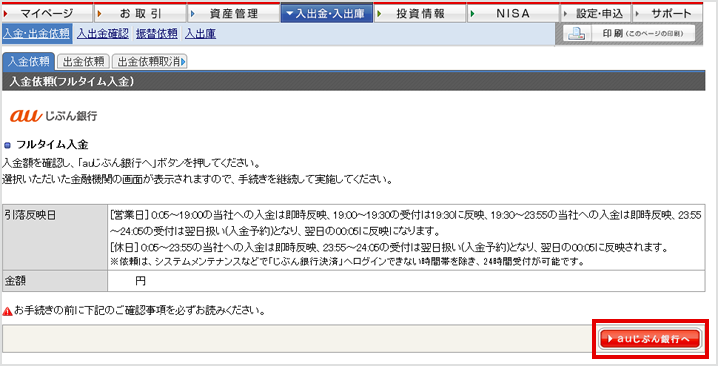718x366 pixels.
Task: Select the 入金依頼 tab
Action: click(x=28, y=61)
